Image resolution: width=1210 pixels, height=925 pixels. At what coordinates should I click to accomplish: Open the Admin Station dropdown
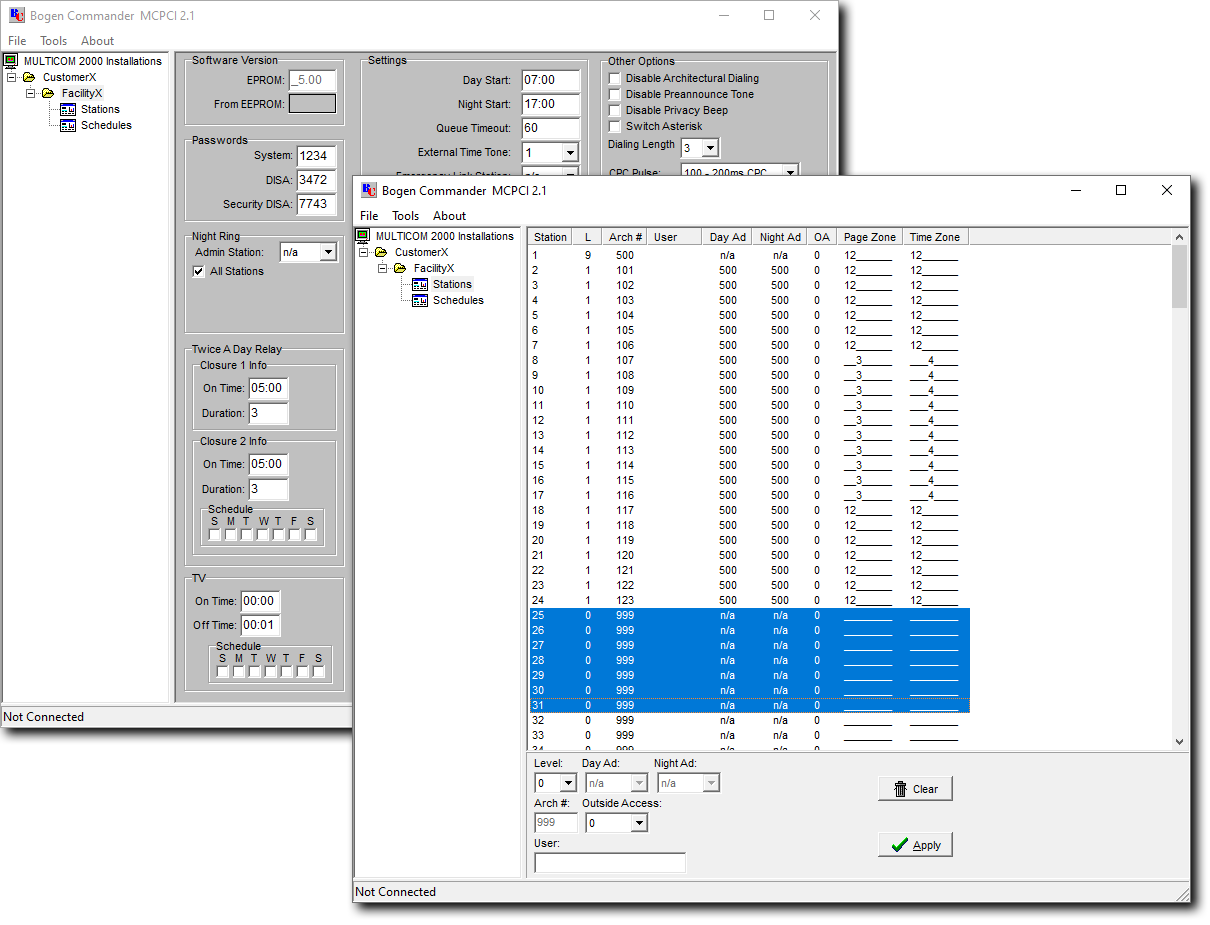click(328, 254)
